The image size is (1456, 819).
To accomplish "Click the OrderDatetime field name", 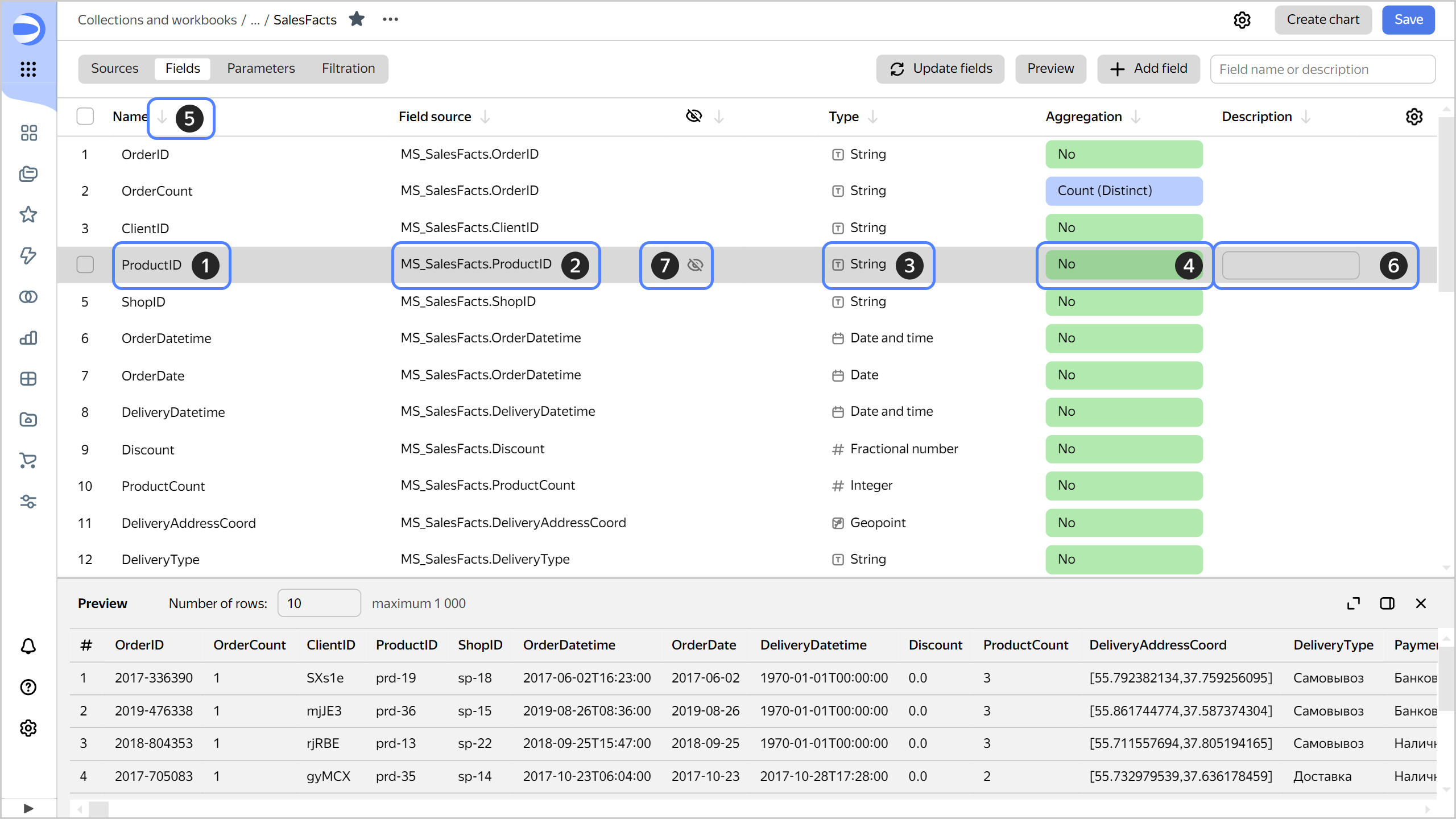I will click(166, 339).
